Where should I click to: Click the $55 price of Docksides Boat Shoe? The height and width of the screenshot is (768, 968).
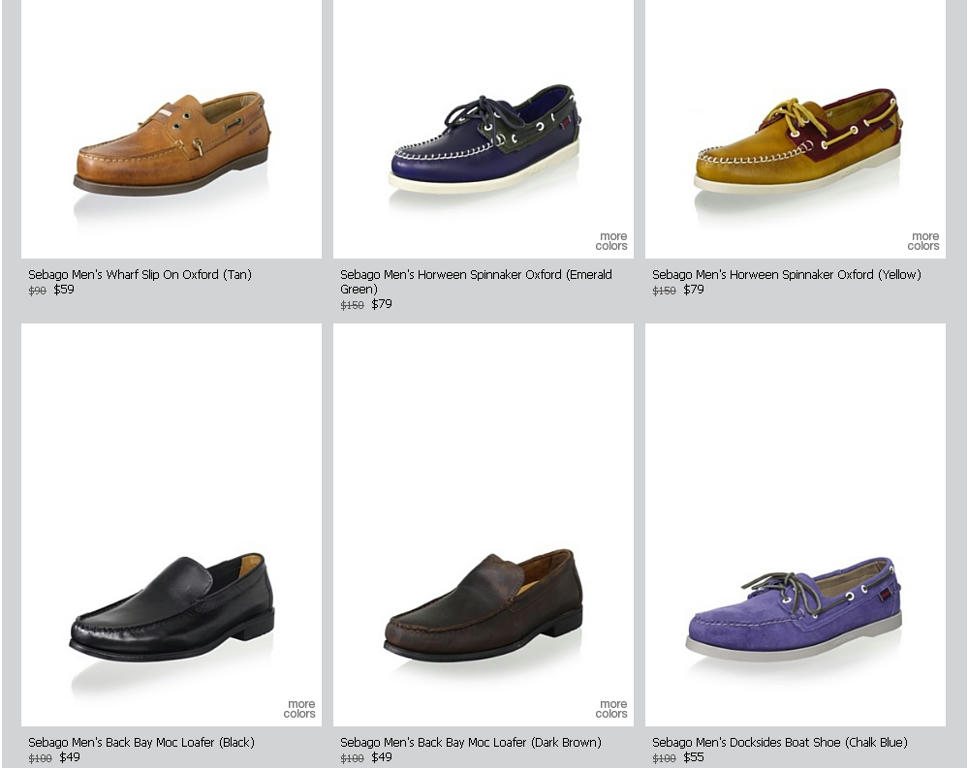point(693,758)
